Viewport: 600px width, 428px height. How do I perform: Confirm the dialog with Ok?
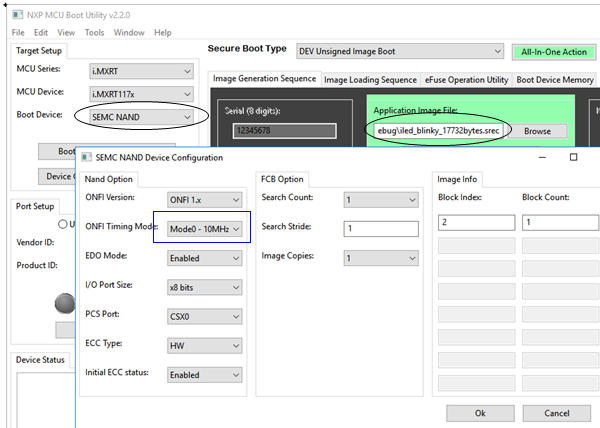click(x=480, y=413)
